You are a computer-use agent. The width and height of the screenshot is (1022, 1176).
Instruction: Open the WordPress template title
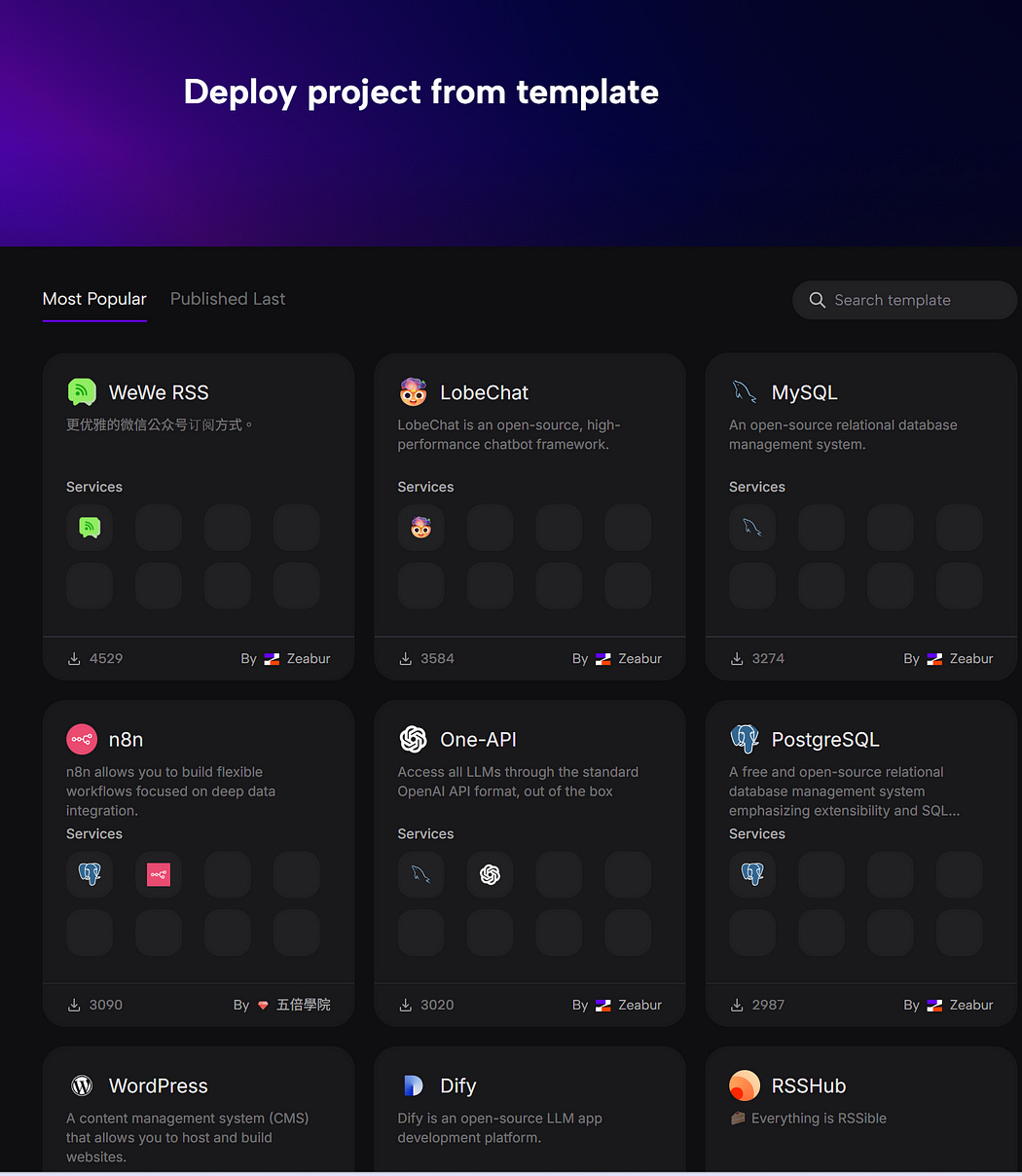(159, 1085)
